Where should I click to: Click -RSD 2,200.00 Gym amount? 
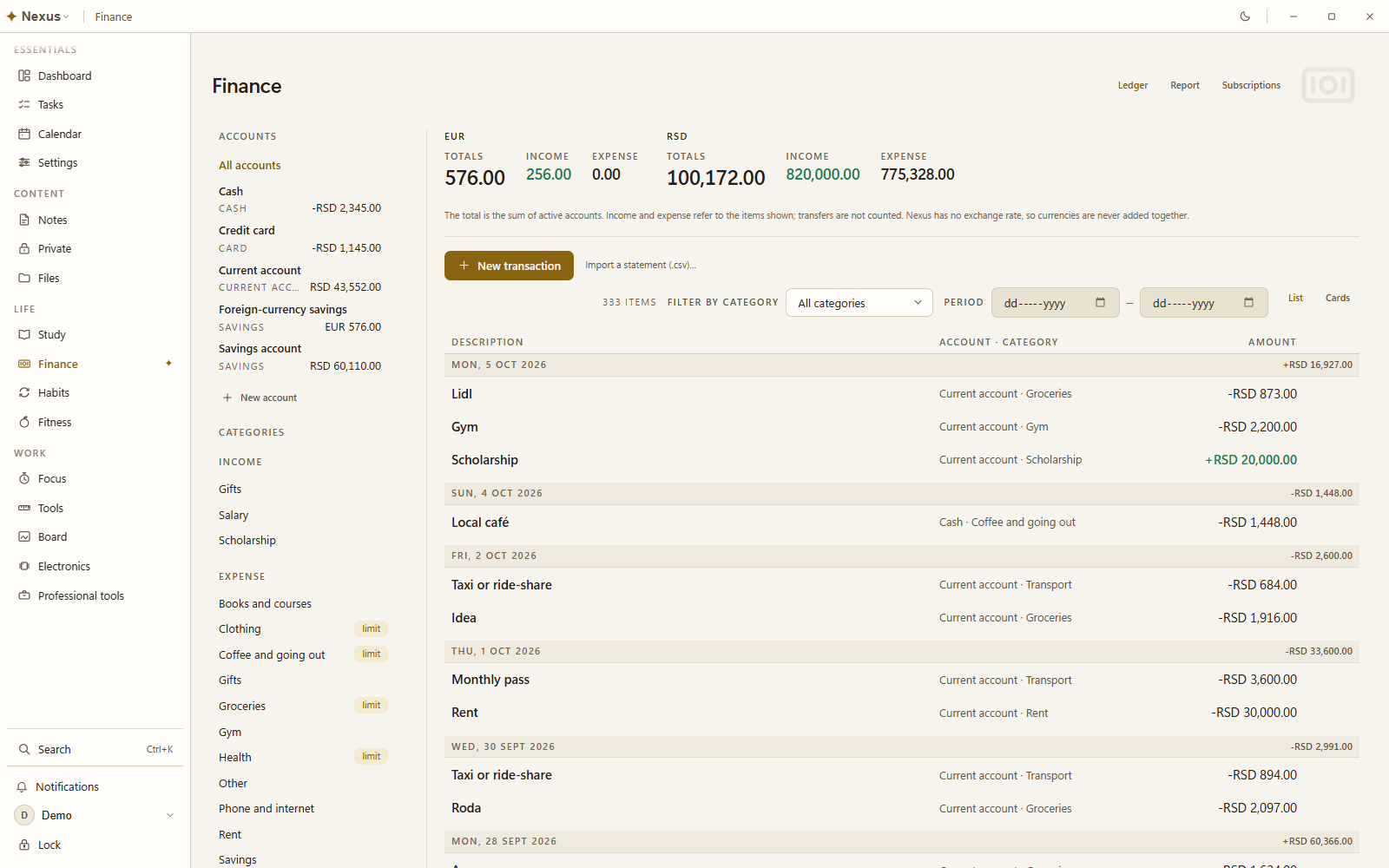click(1258, 426)
